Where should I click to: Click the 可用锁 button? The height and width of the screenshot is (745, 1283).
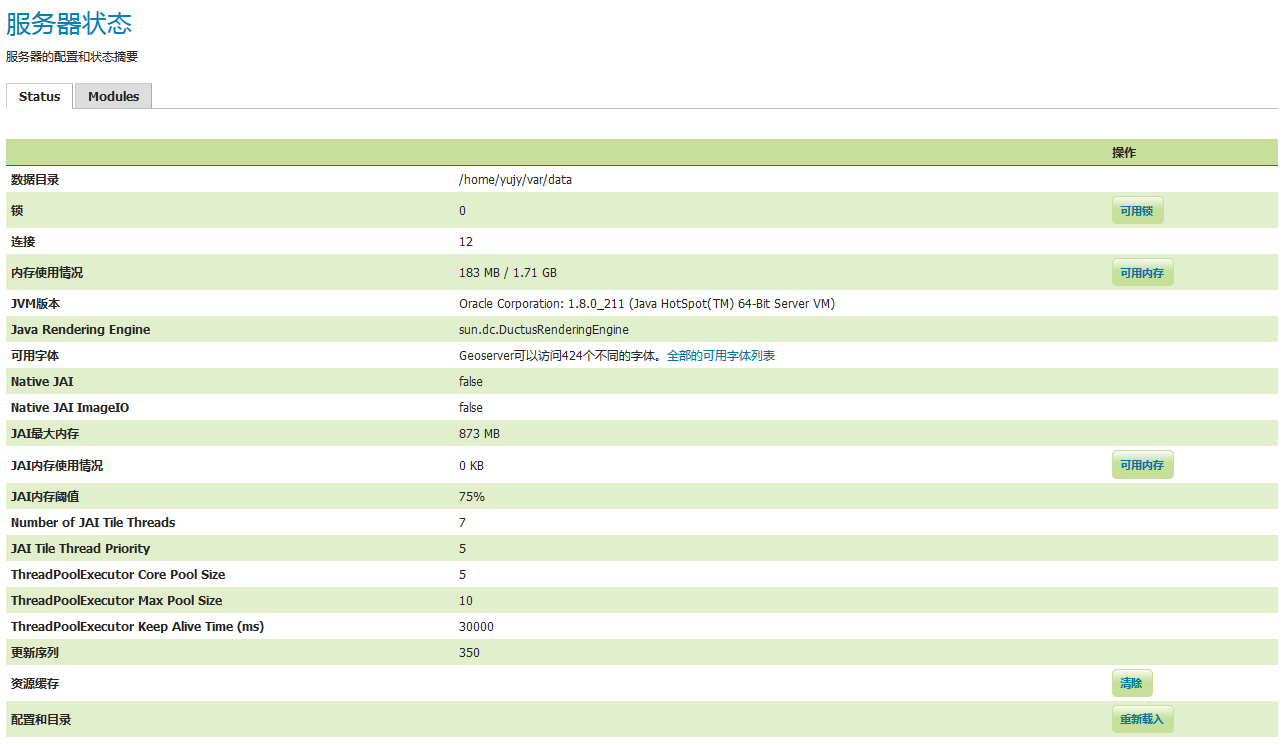(x=1137, y=211)
